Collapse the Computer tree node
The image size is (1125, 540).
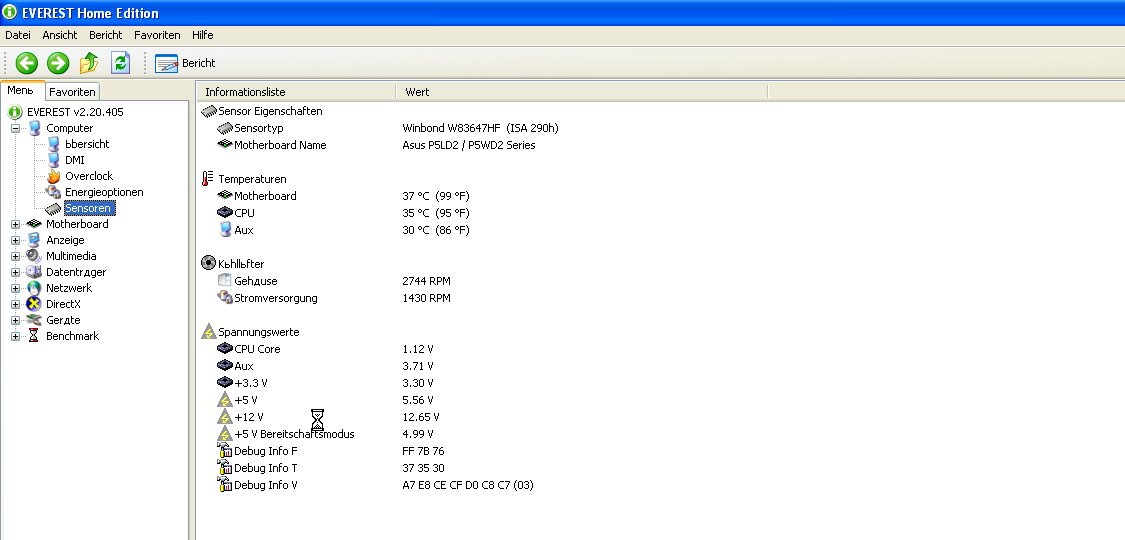click(15, 128)
